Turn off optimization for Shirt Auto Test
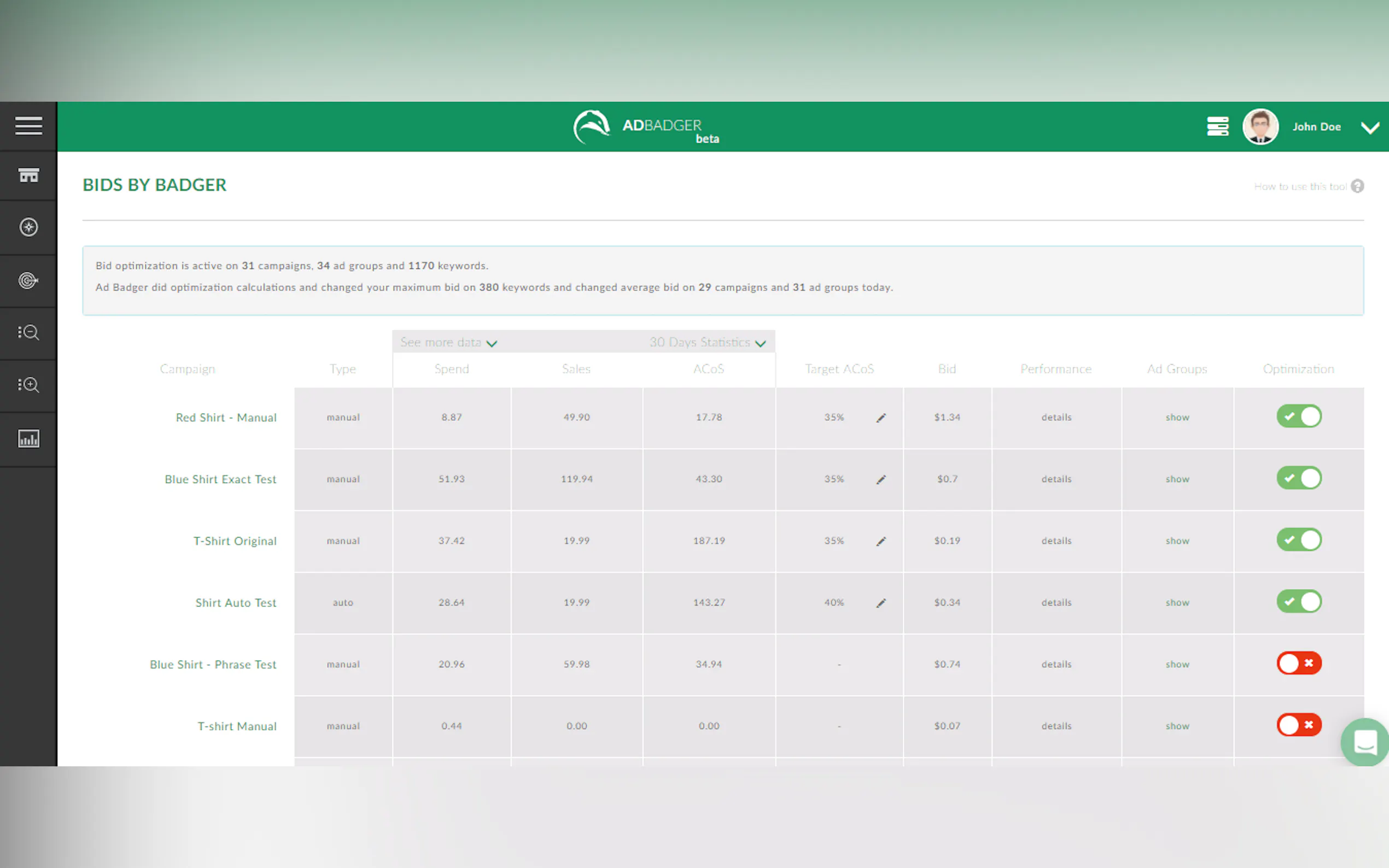 tap(1298, 602)
